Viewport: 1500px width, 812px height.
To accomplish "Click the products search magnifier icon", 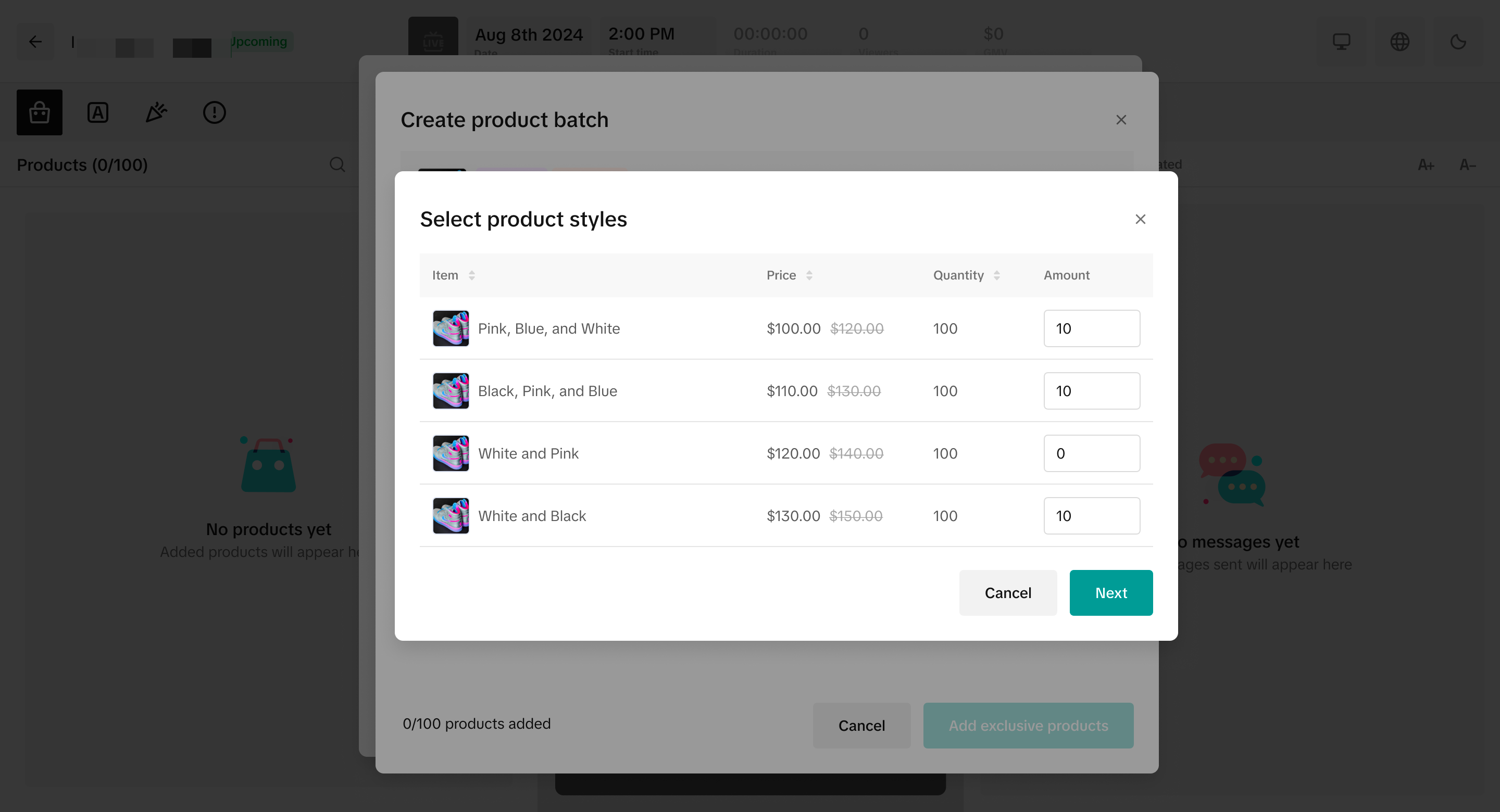I will (337, 164).
